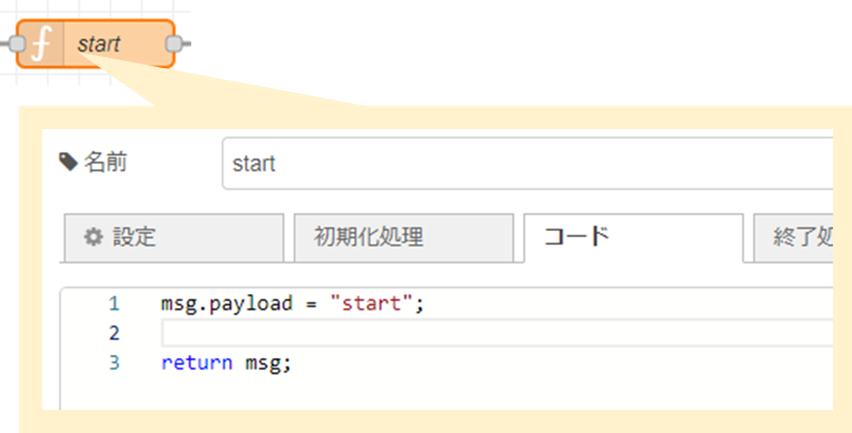Image resolution: width=852 pixels, height=433 pixels.
Task: Switch to the 初期化処理 tab
Action: click(404, 237)
